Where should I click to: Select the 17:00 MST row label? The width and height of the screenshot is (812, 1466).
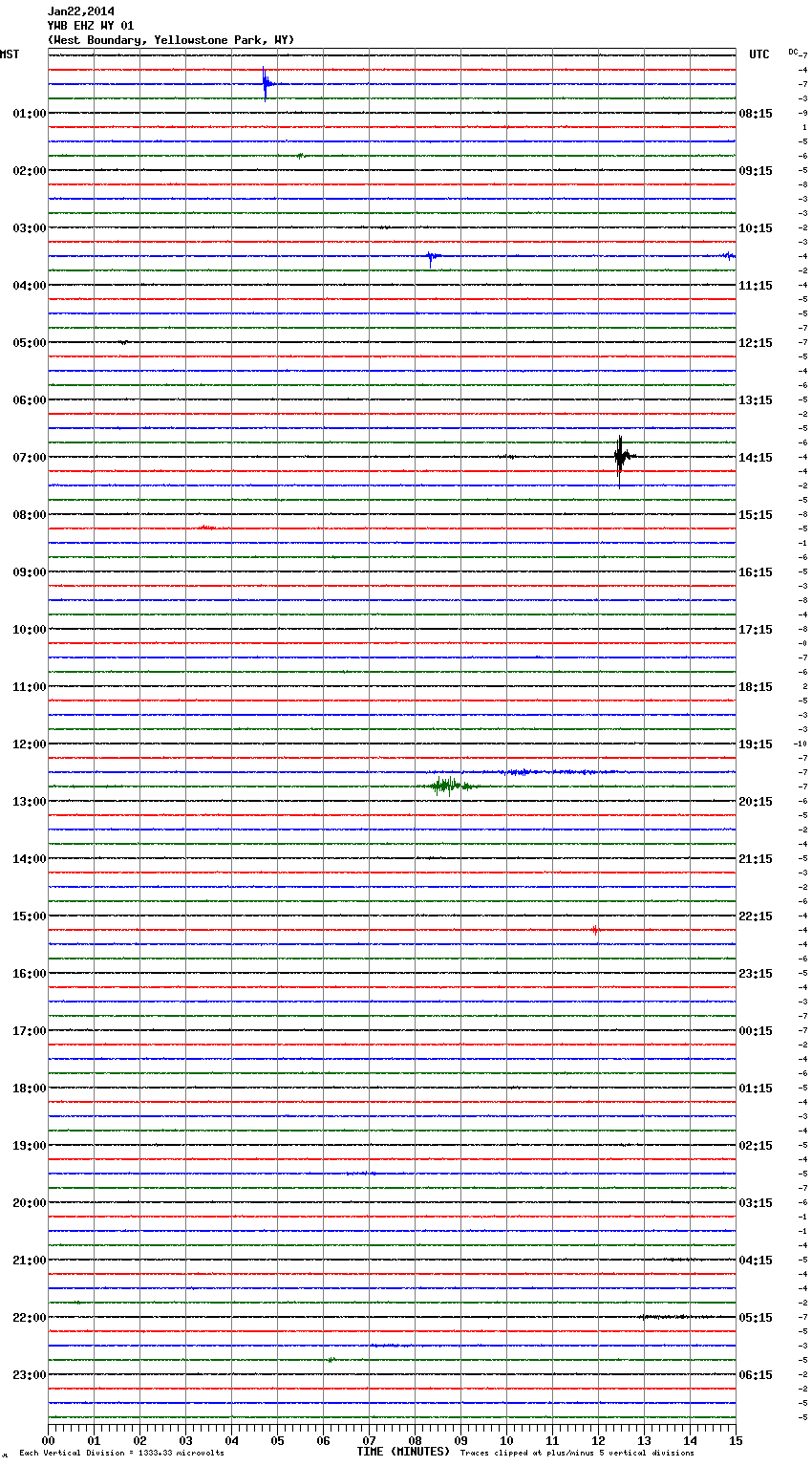[x=29, y=1031]
